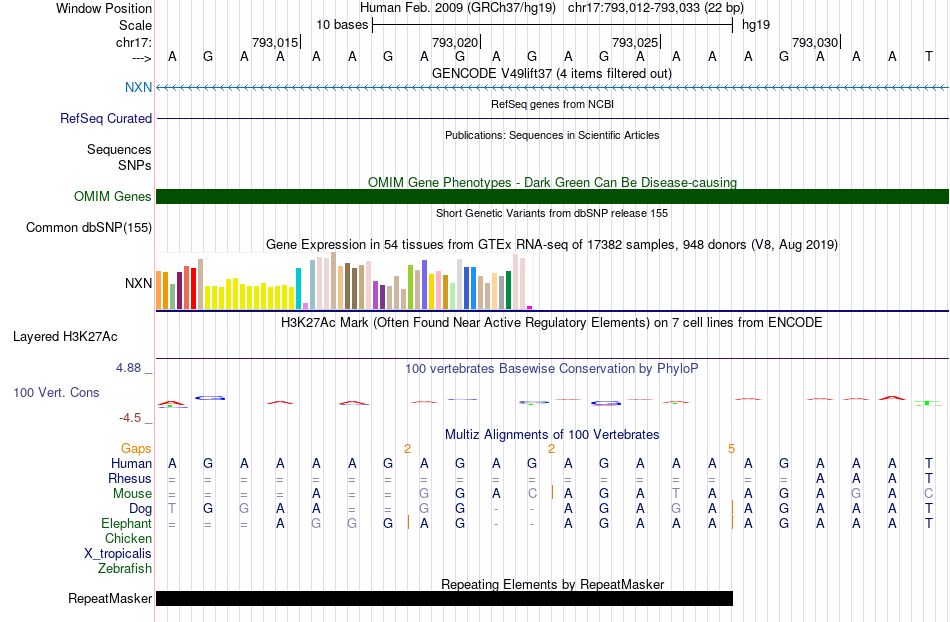Click the RepeatMasker track label
950x622 pixels.
(110, 598)
